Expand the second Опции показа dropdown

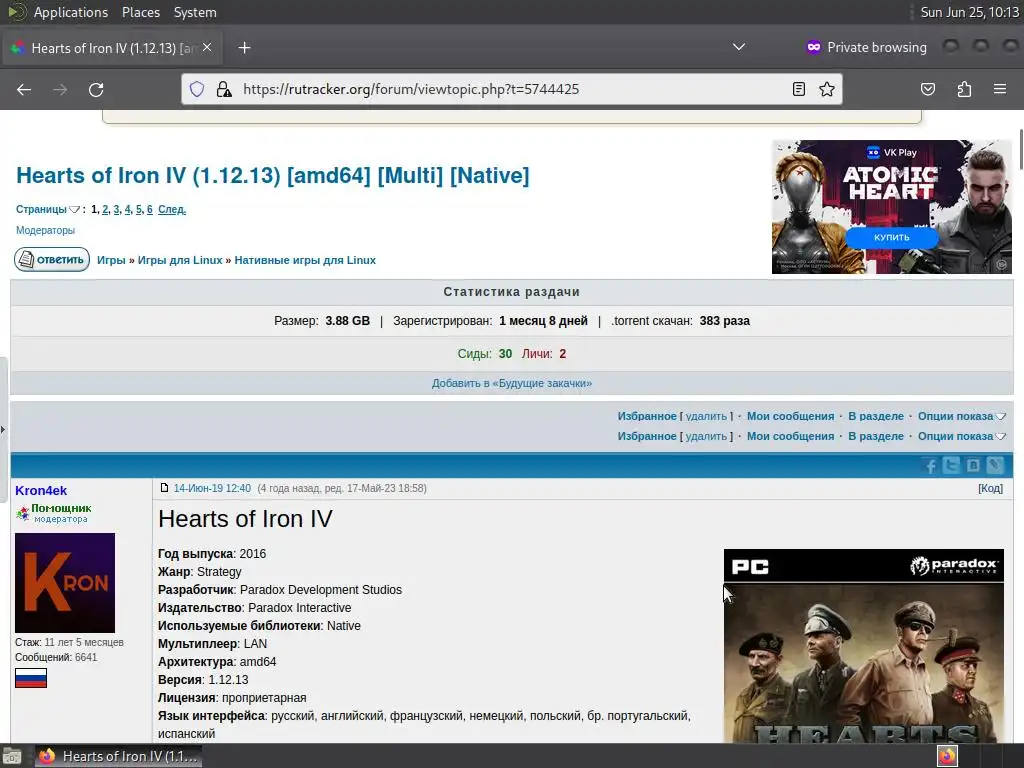(x=961, y=436)
